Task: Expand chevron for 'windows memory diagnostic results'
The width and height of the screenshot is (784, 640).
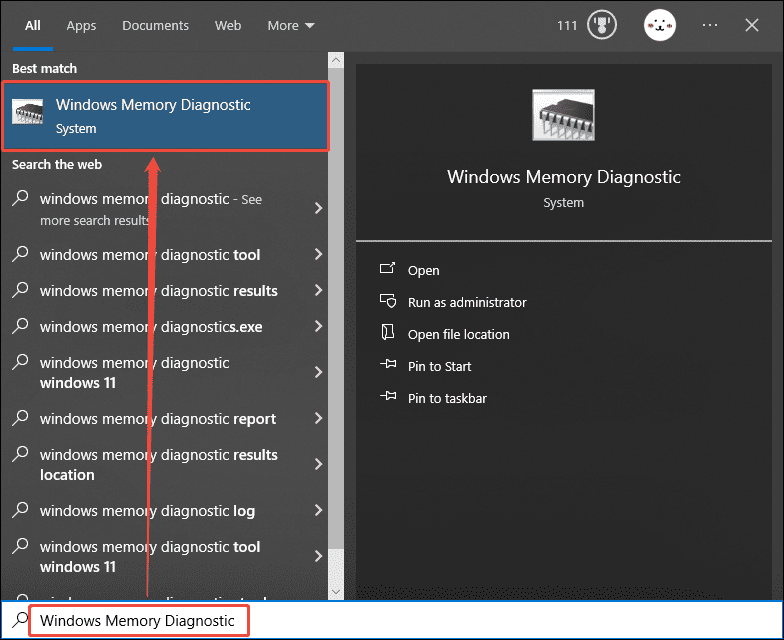Action: 318,290
